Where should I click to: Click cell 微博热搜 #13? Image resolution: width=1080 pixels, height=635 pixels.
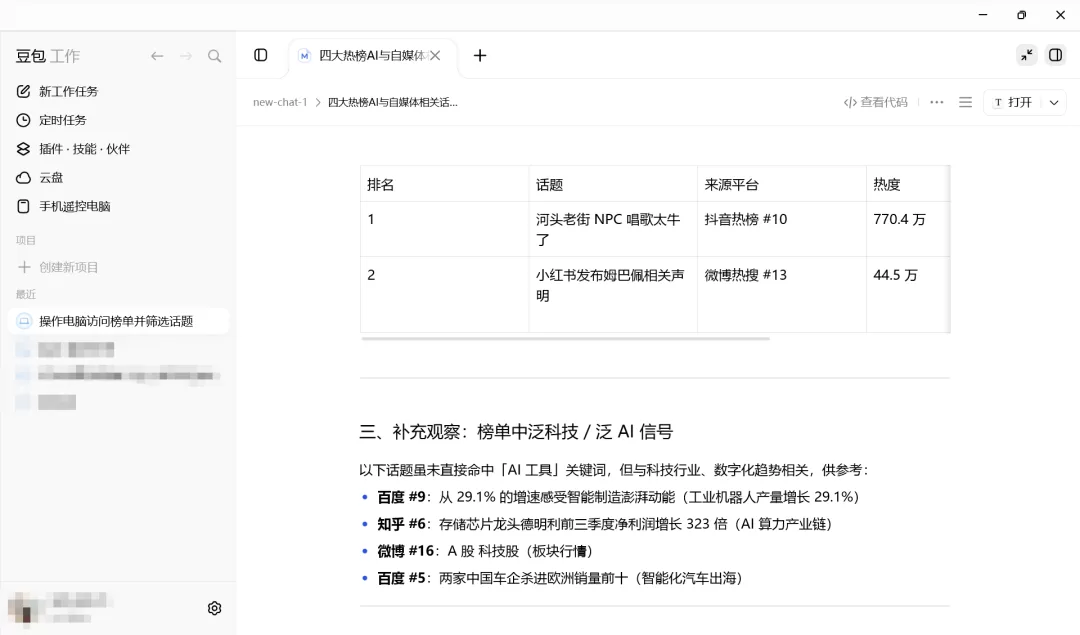click(x=782, y=295)
